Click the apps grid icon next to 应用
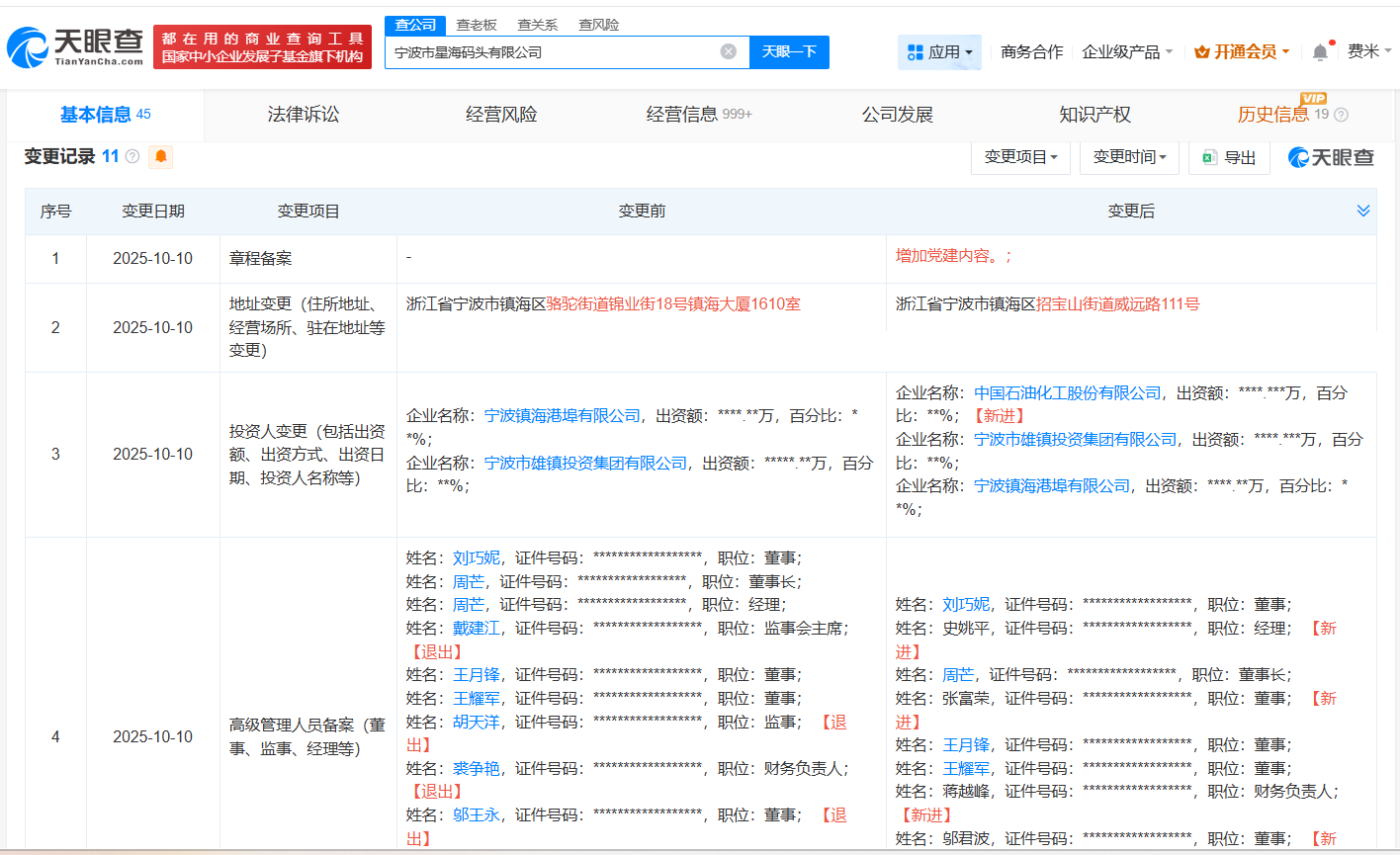1400x855 pixels. click(916, 51)
